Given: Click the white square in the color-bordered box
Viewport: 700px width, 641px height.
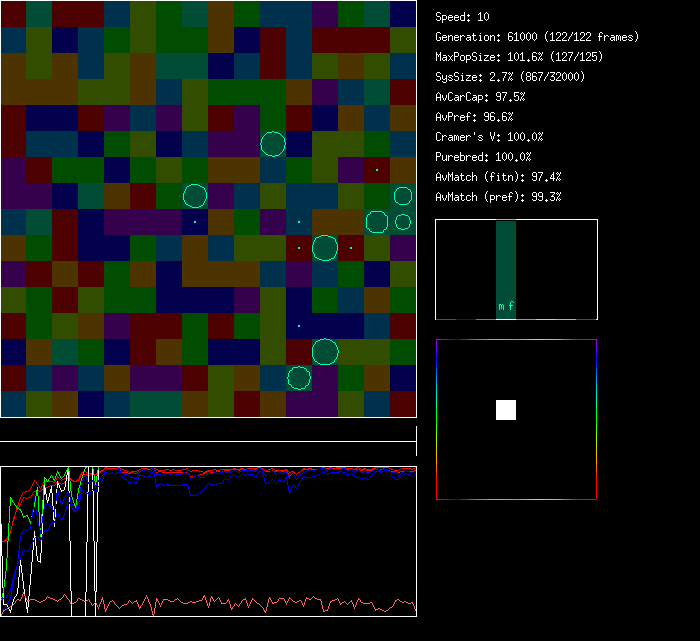Looking at the screenshot, I should coord(506,410).
